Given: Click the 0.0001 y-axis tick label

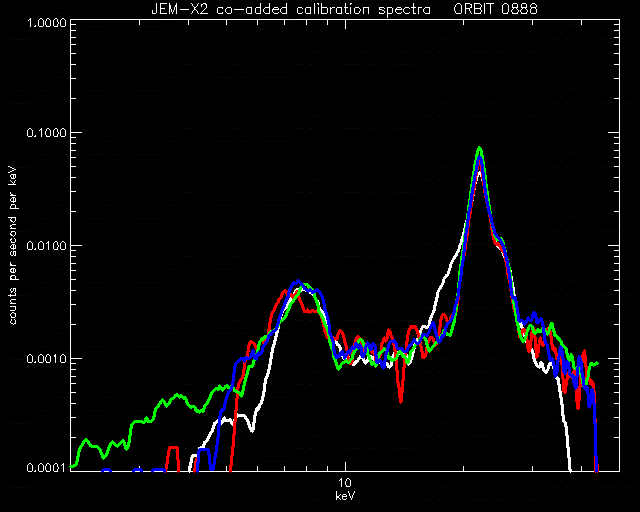Looking at the screenshot, I should [x=46, y=467].
